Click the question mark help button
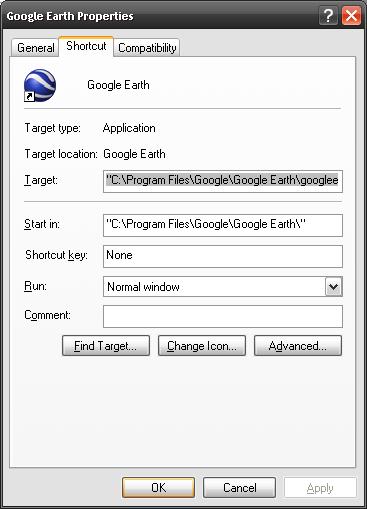The height and width of the screenshot is (509, 367). pos(328,16)
